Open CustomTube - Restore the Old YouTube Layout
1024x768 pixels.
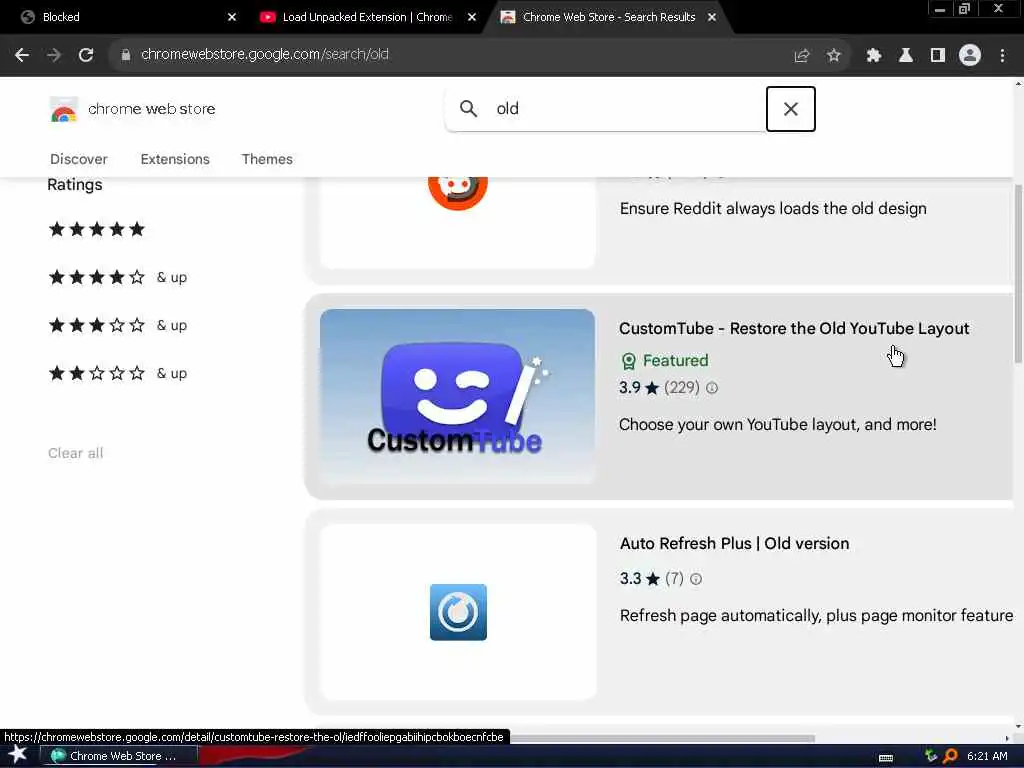794,328
